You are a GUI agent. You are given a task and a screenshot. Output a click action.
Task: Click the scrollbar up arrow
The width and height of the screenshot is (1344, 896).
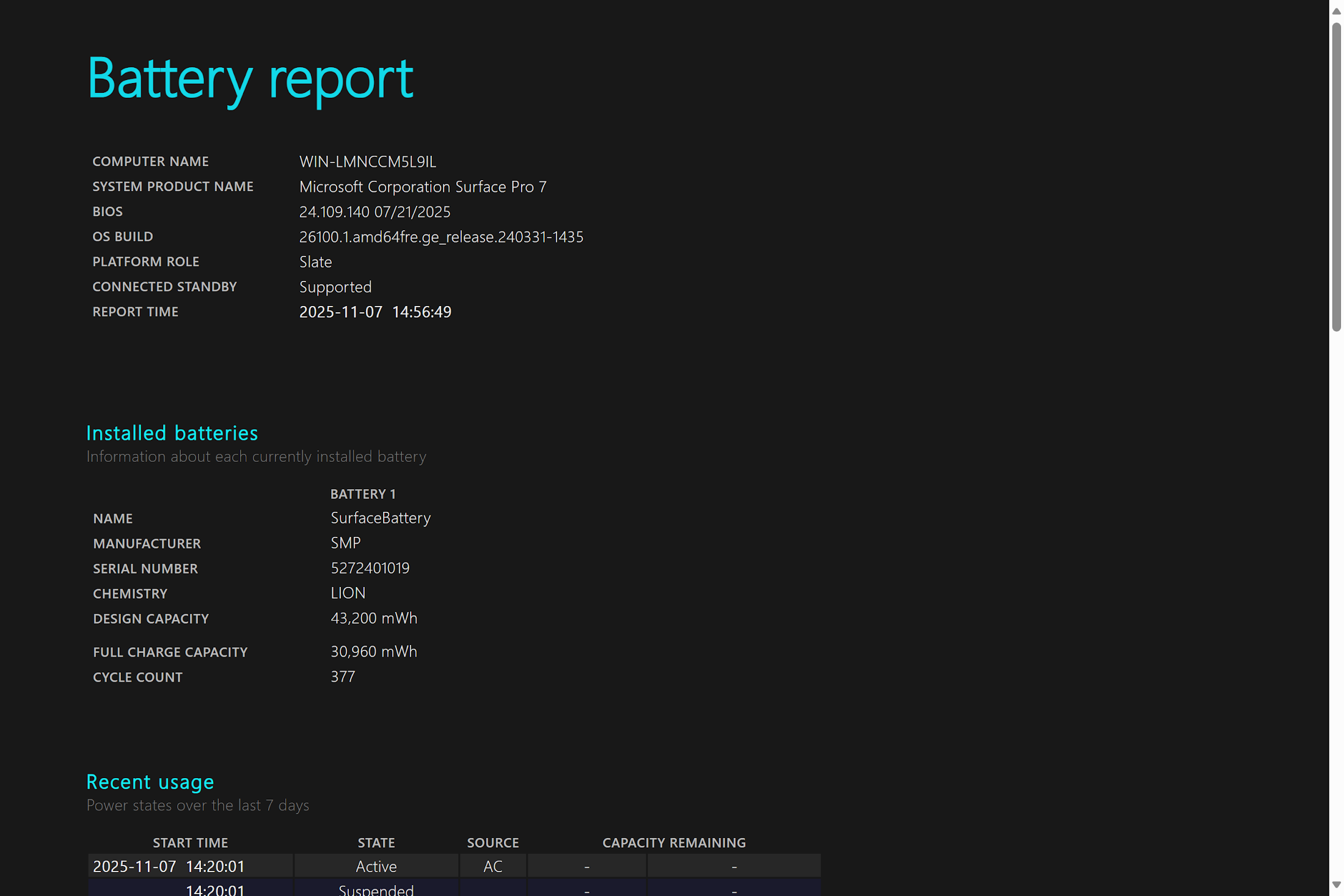tap(1336, 11)
